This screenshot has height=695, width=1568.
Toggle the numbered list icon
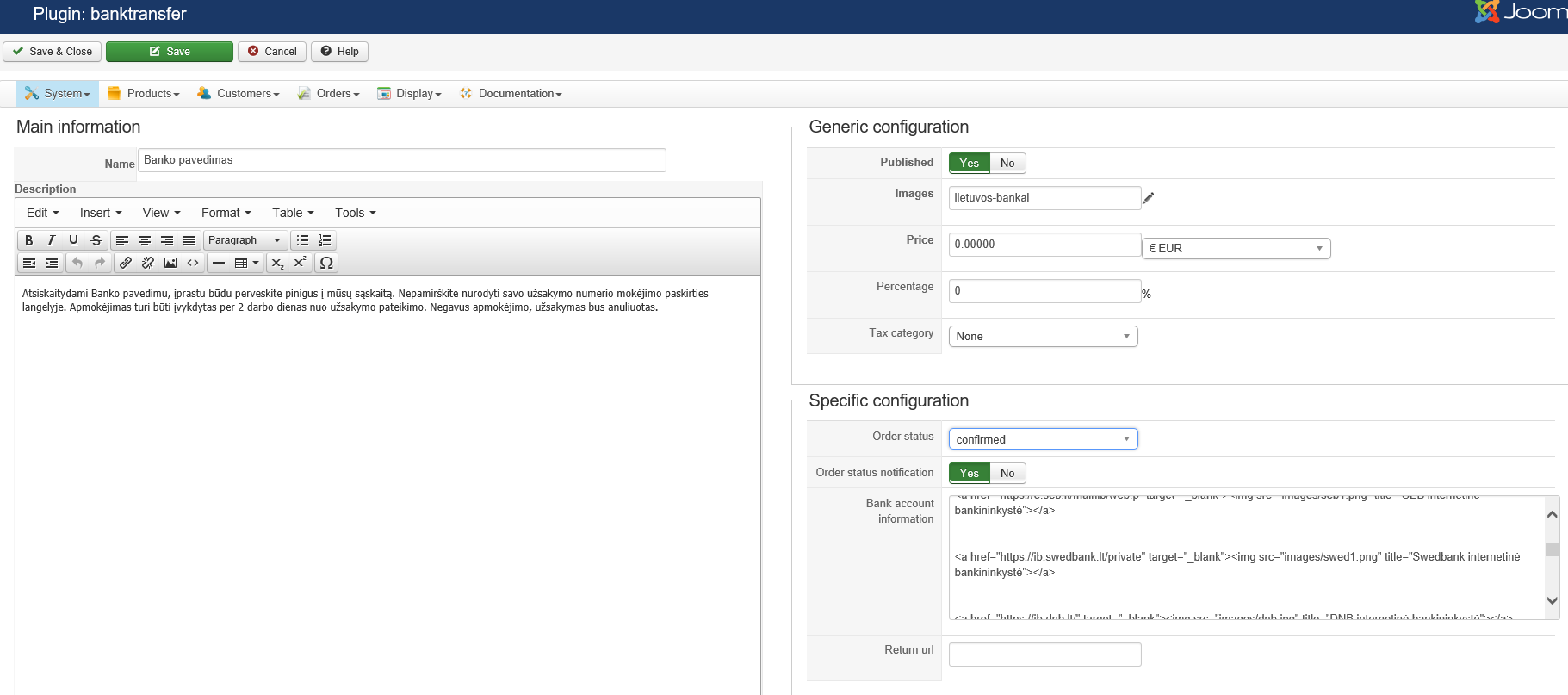click(x=325, y=240)
